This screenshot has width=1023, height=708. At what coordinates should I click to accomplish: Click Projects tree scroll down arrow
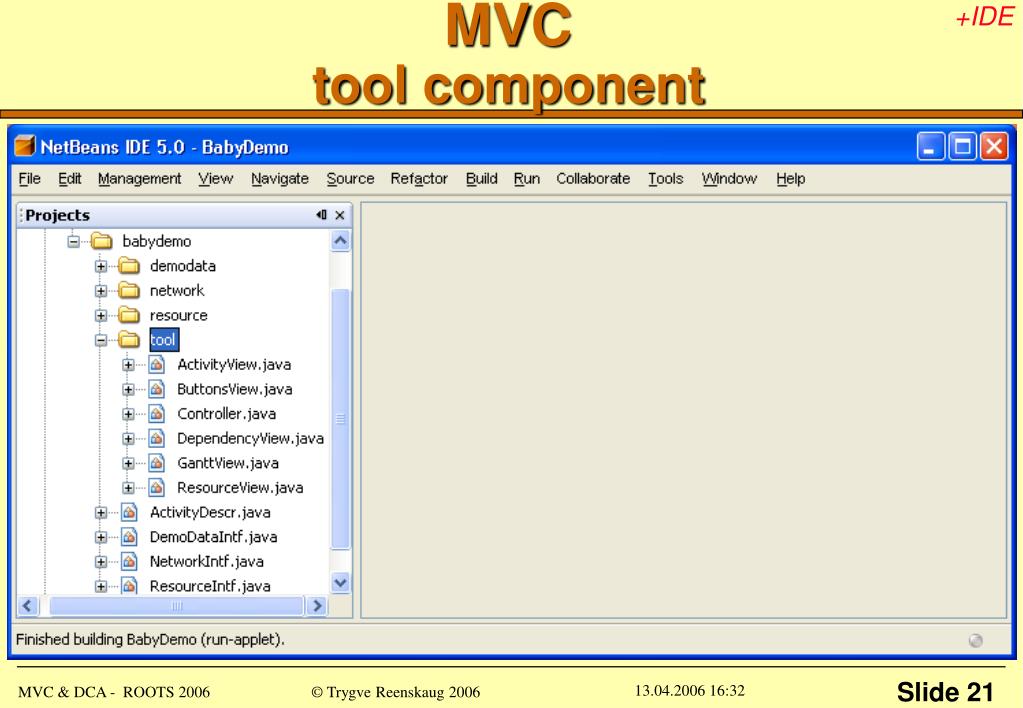(341, 583)
